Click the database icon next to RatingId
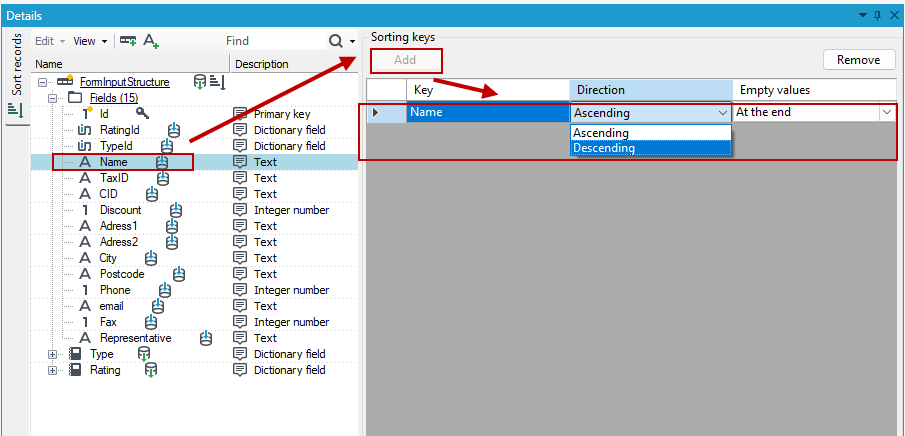The image size is (905, 436). tap(174, 130)
